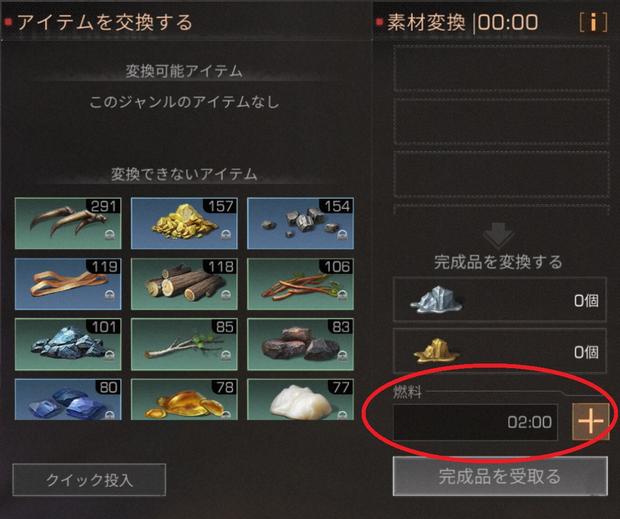620x519 pixels.
Task: Select the claws item with 291 count
Action: (68, 223)
